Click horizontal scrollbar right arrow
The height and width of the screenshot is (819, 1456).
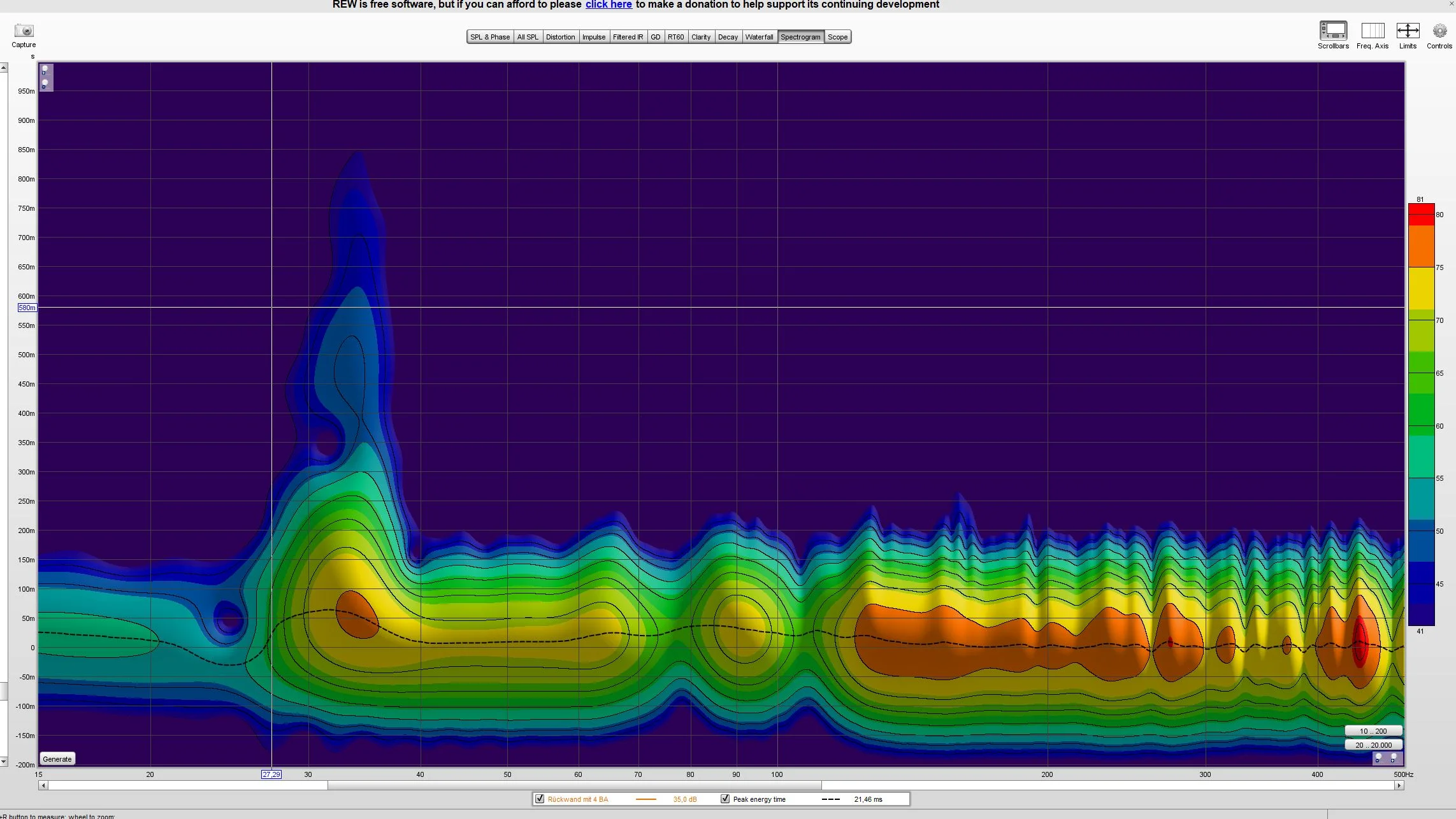click(x=1399, y=785)
